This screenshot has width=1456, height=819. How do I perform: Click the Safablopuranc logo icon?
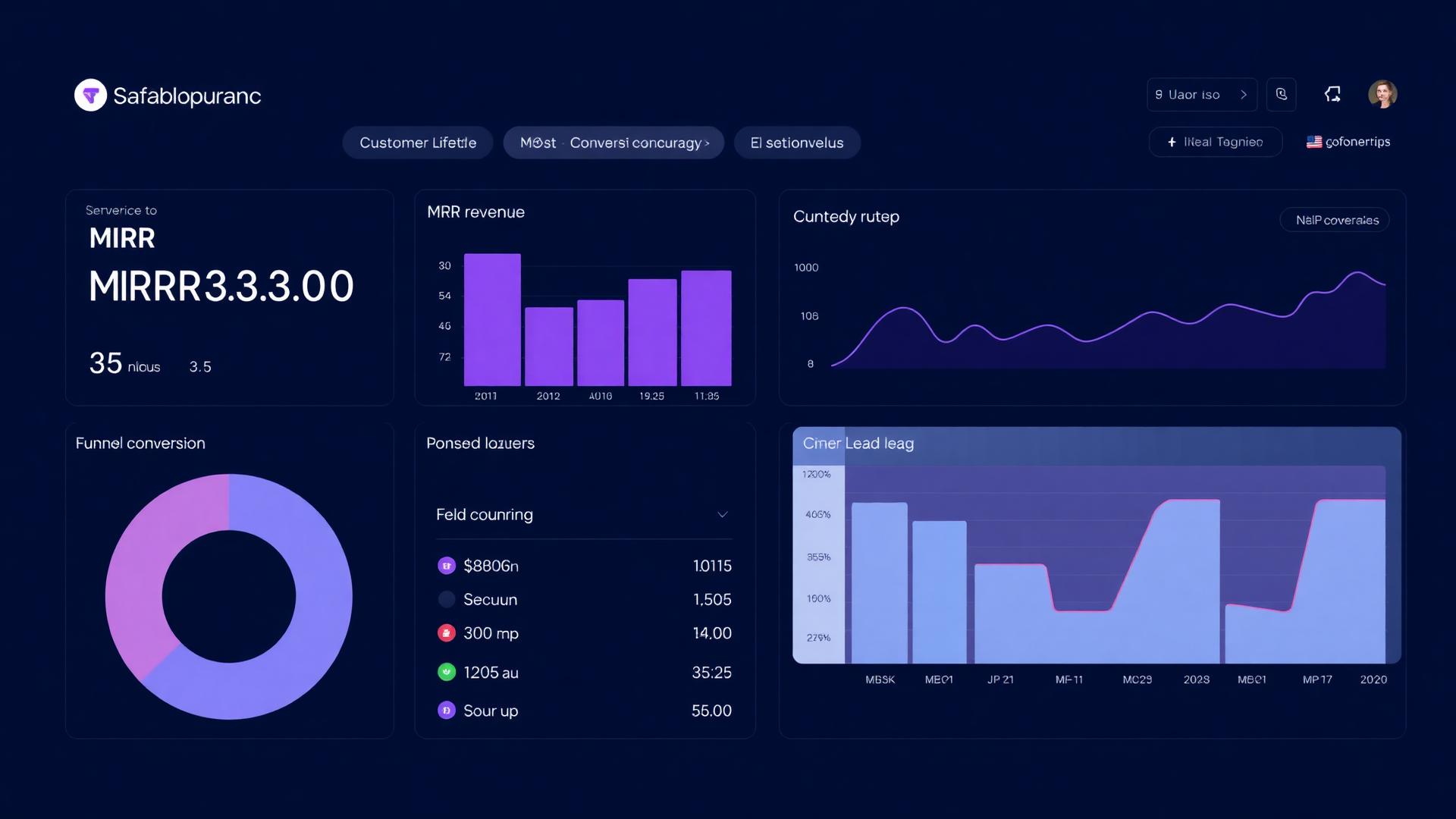pos(90,94)
